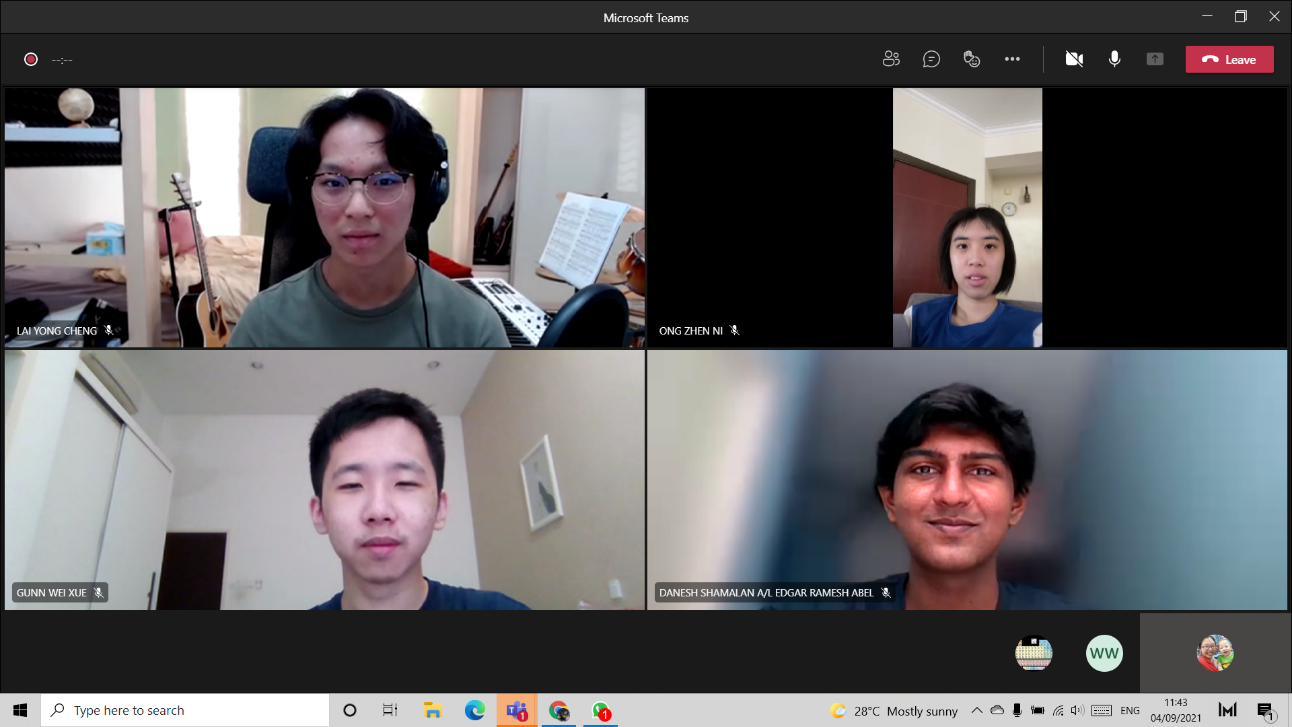
Task: Toggle the camera off icon
Action: tap(1074, 59)
